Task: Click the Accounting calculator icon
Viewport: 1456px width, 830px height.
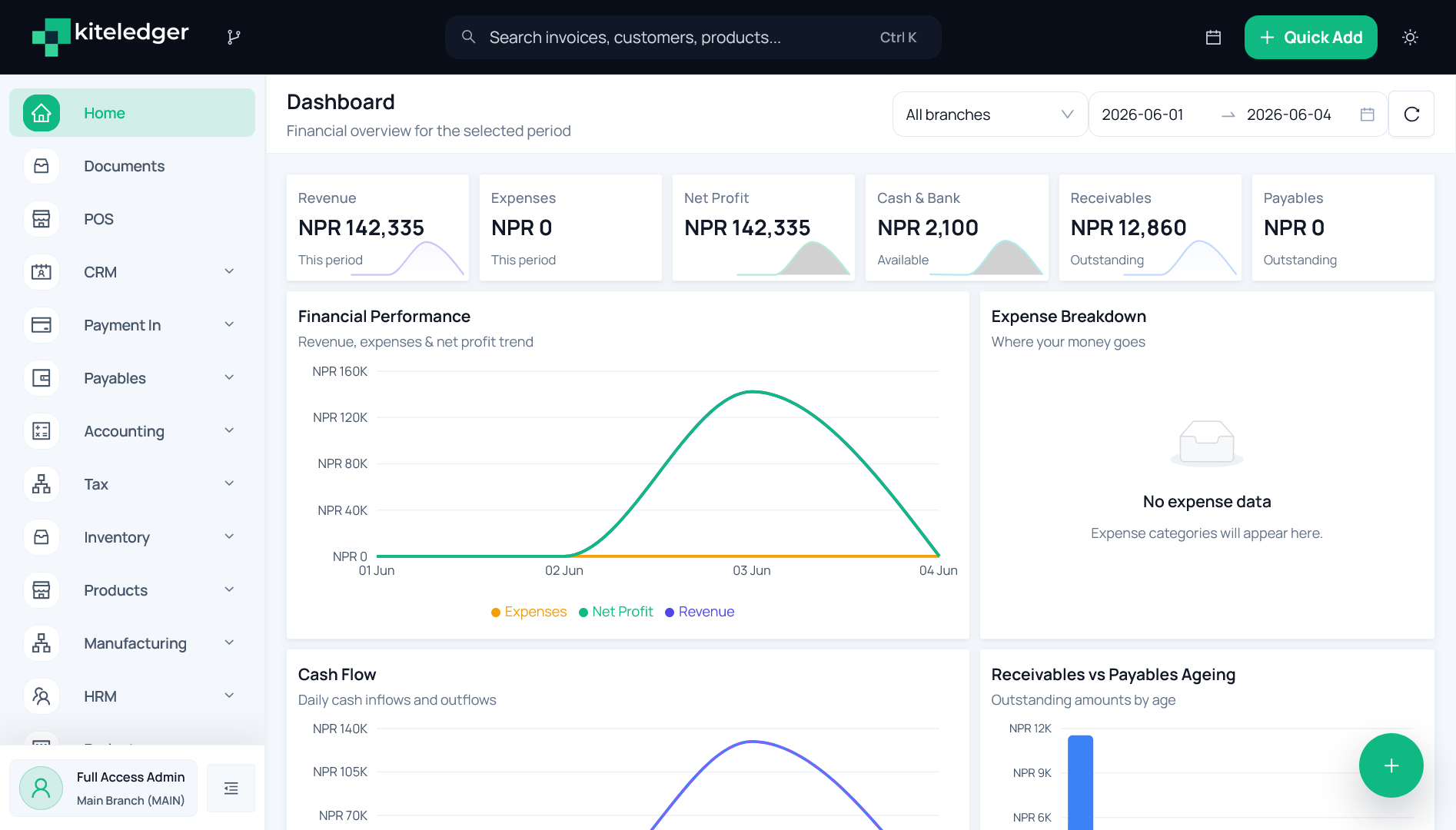Action: 42,431
